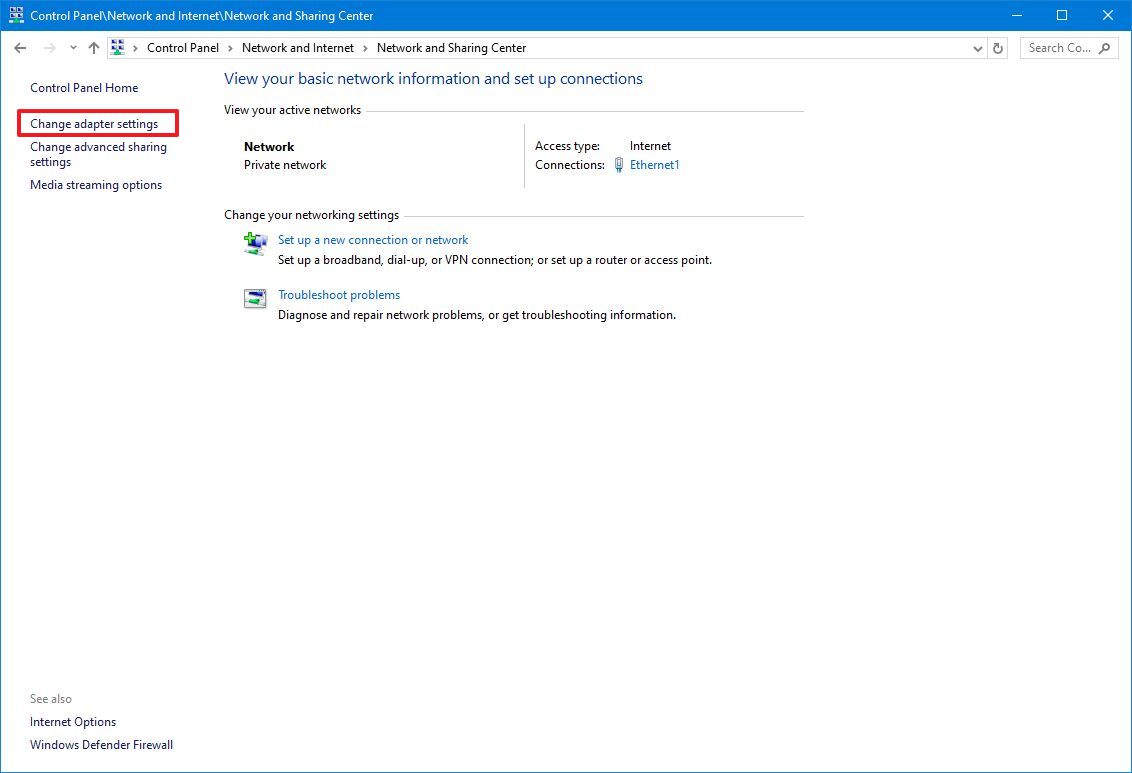
Task: Click the Set up a new connection icon
Action: tap(255, 243)
